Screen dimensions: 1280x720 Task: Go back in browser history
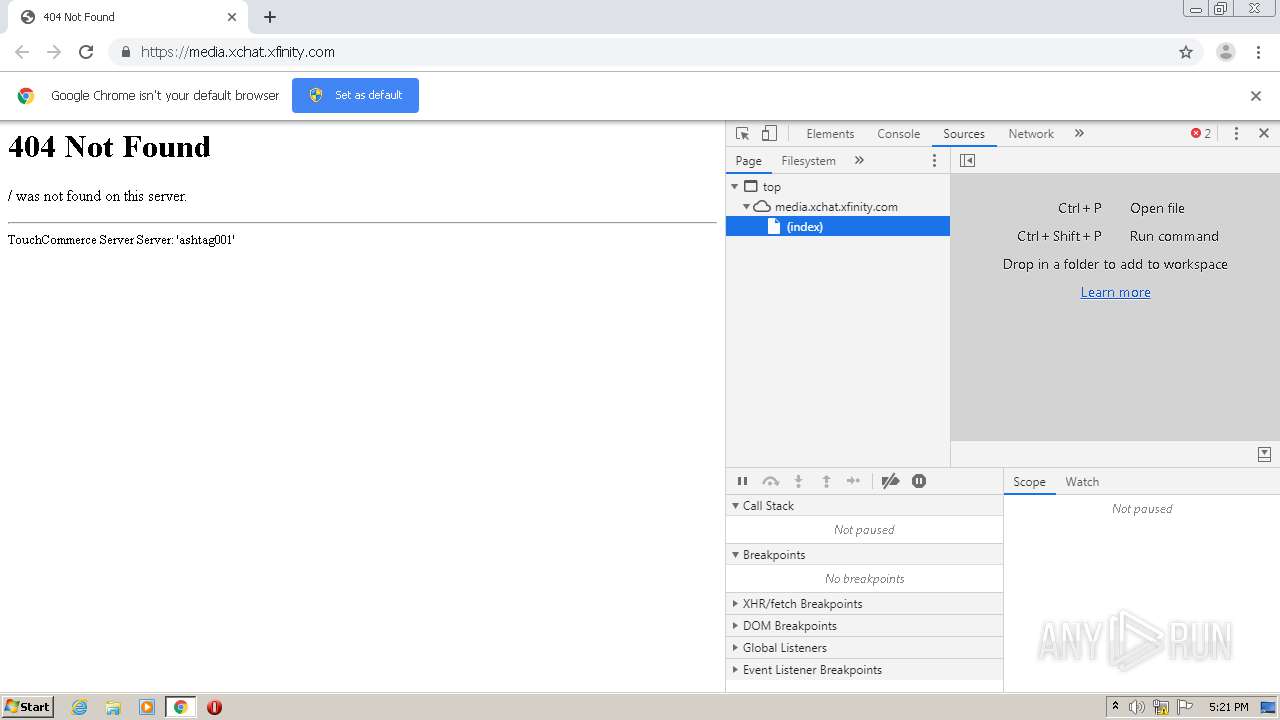pyautogui.click(x=22, y=52)
